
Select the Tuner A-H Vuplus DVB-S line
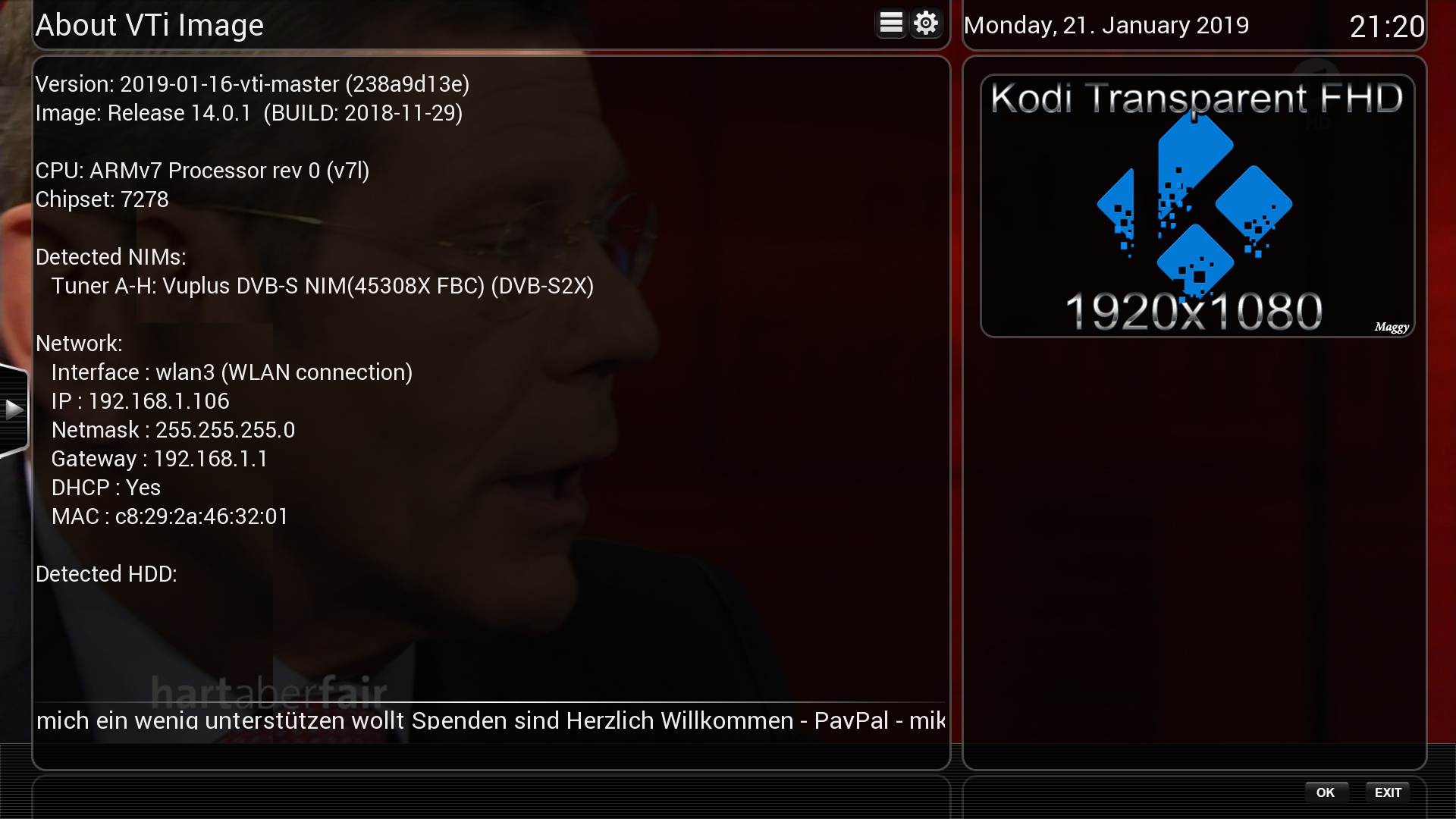pos(322,286)
